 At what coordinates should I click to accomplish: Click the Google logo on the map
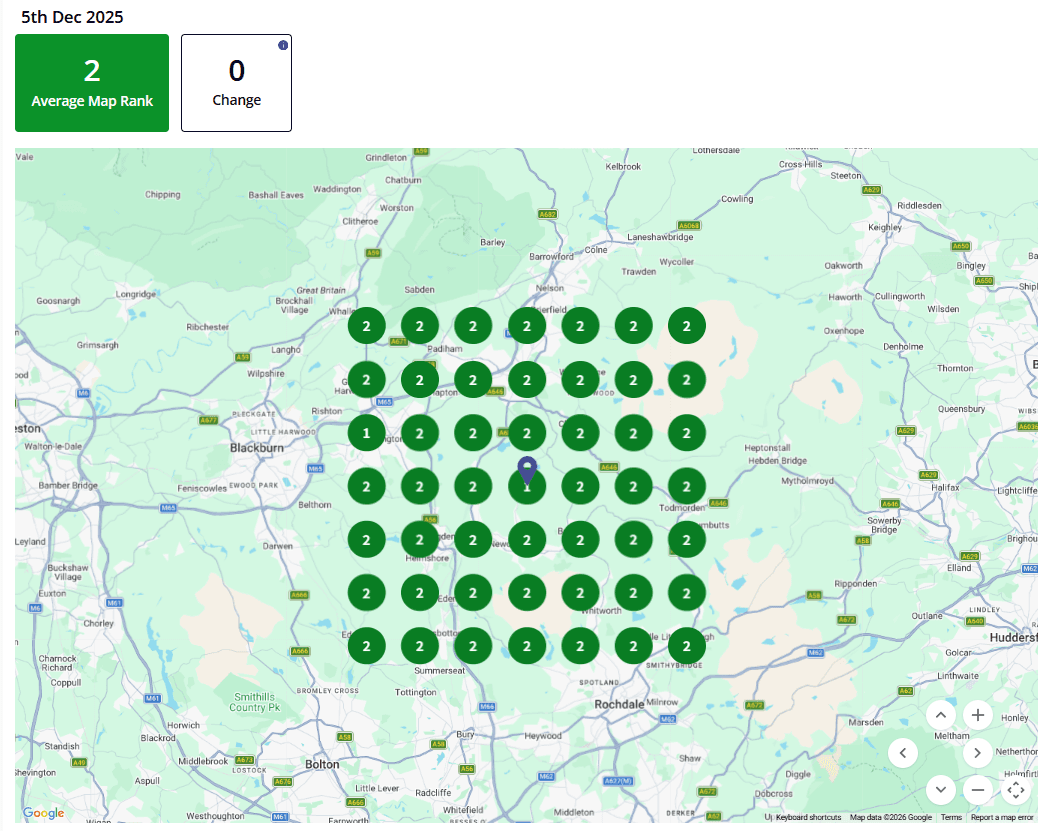pyautogui.click(x=43, y=814)
